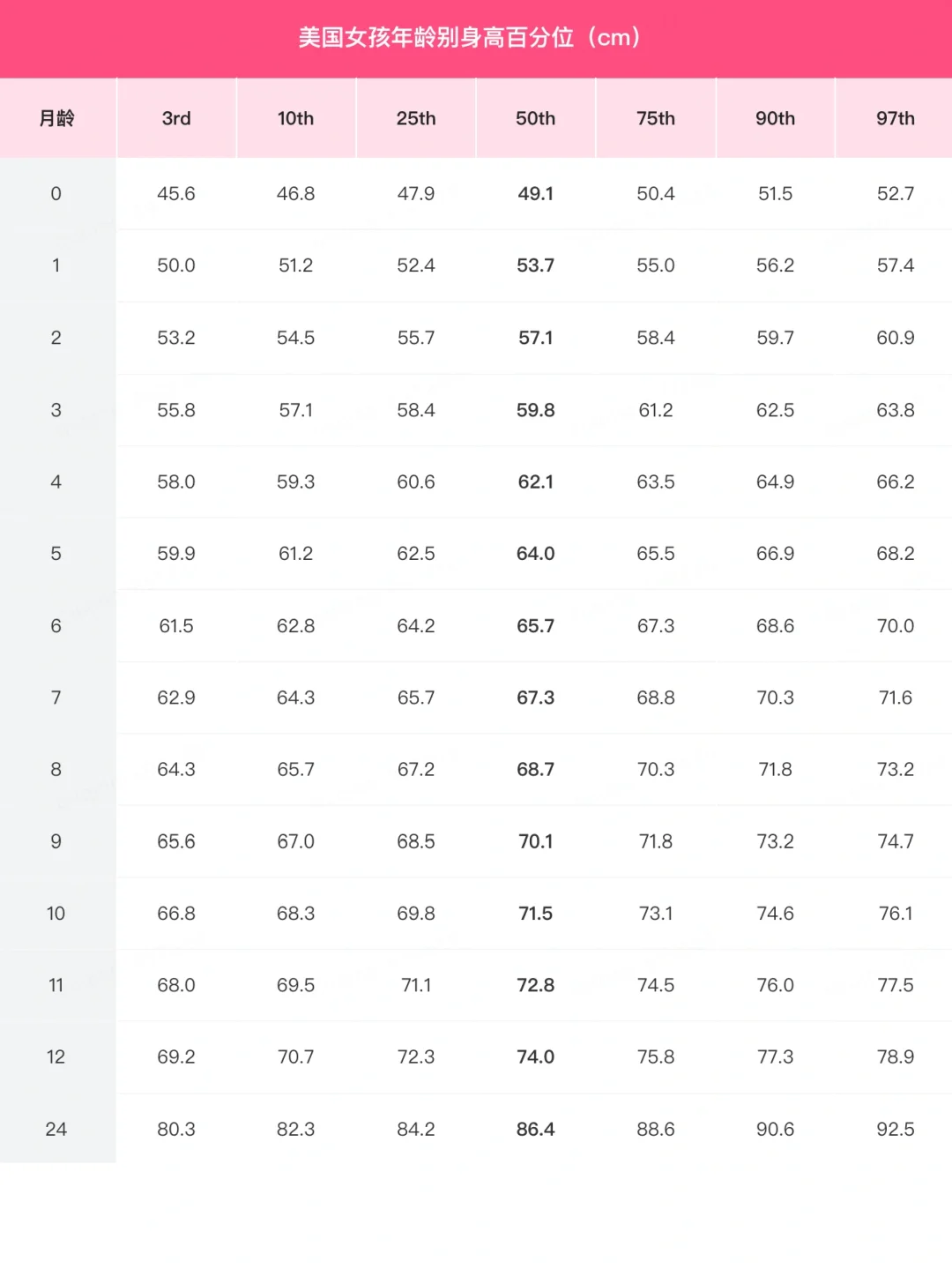Click the bold 64.0 cell for month 5
Image resolution: width=952 pixels, height=1269 pixels.
point(536,554)
